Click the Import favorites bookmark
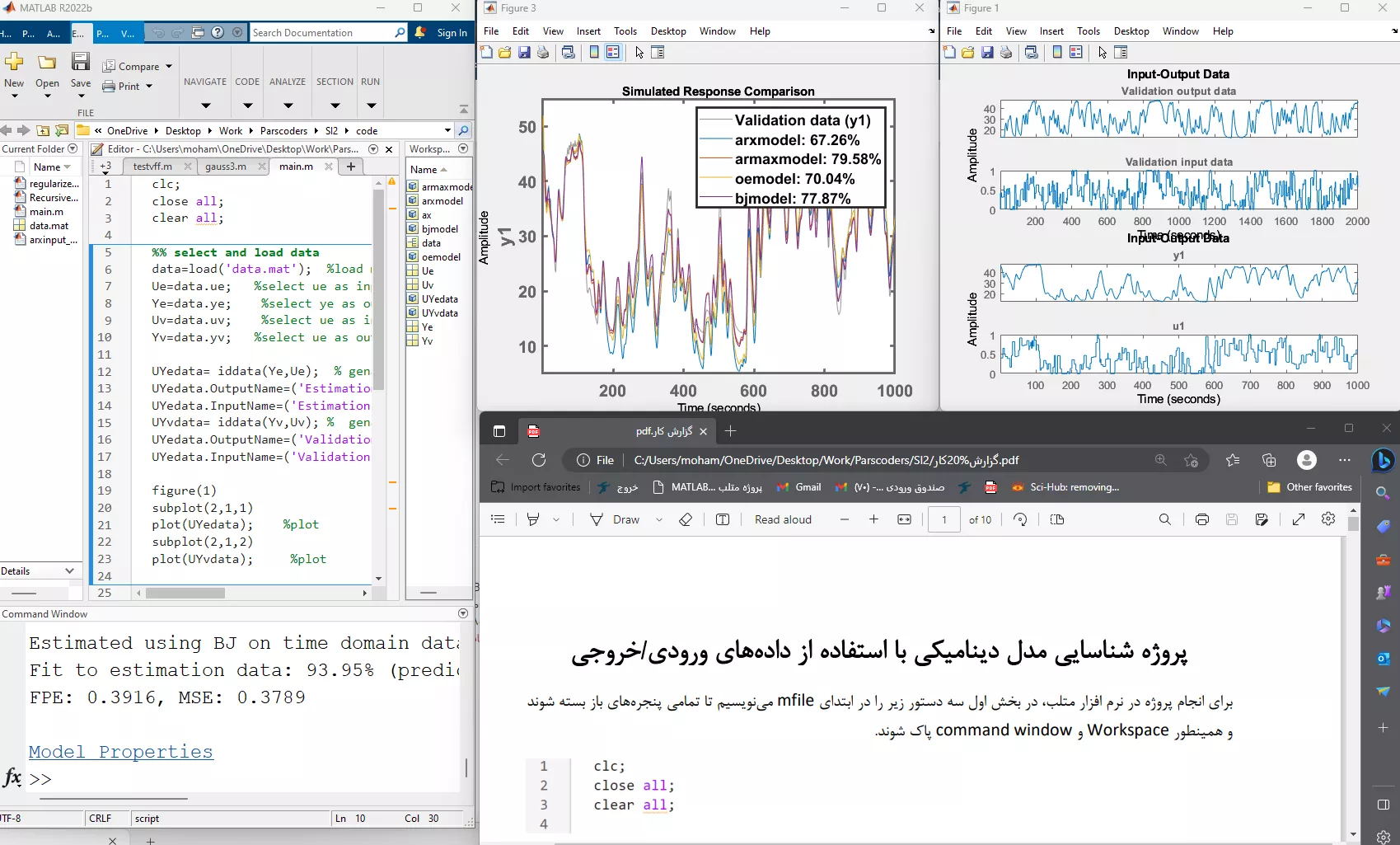The height and width of the screenshot is (845, 1400). [x=536, y=487]
